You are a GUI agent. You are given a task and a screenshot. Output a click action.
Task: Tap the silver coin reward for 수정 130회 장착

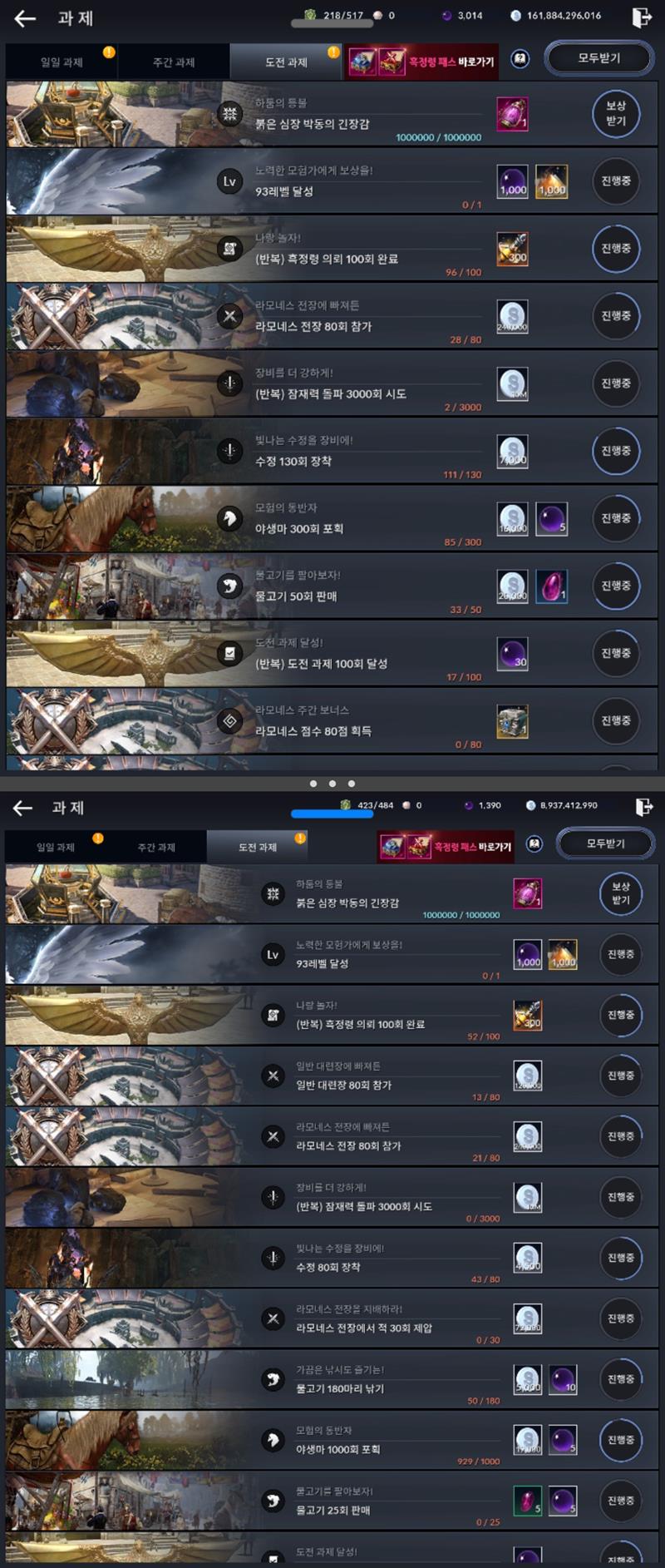click(x=512, y=452)
